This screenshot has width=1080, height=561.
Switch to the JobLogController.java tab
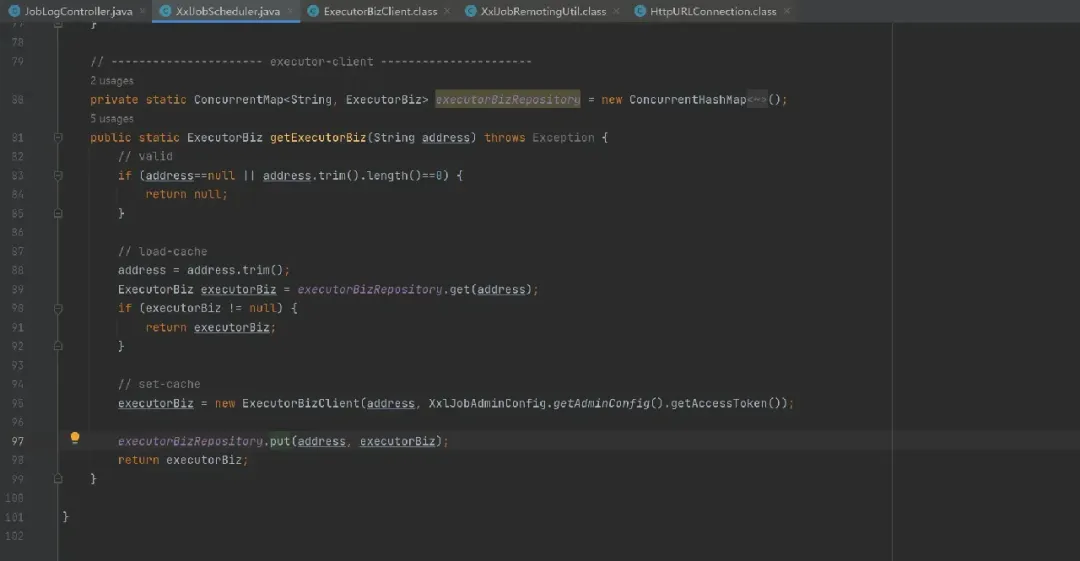point(70,11)
